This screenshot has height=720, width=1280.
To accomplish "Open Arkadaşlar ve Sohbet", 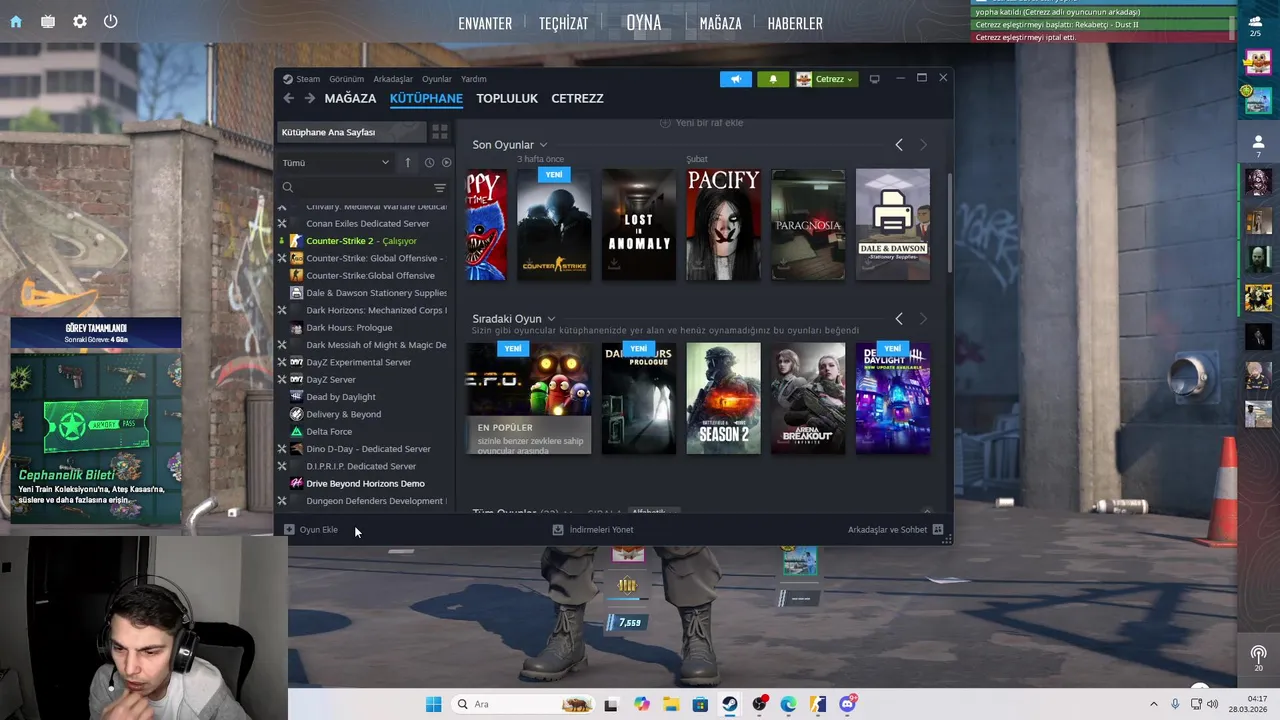I will [x=895, y=530].
